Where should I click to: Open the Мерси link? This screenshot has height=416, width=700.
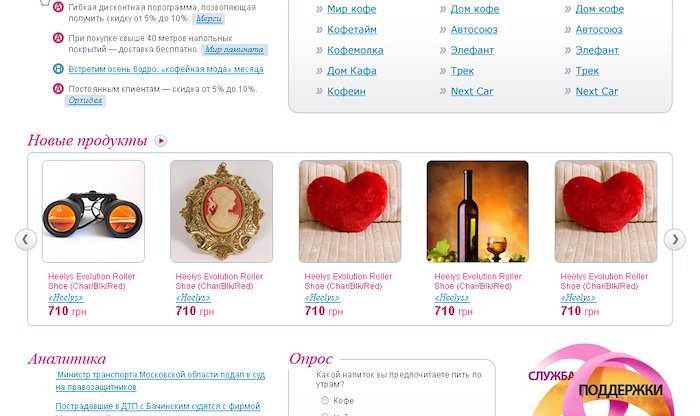[208, 18]
